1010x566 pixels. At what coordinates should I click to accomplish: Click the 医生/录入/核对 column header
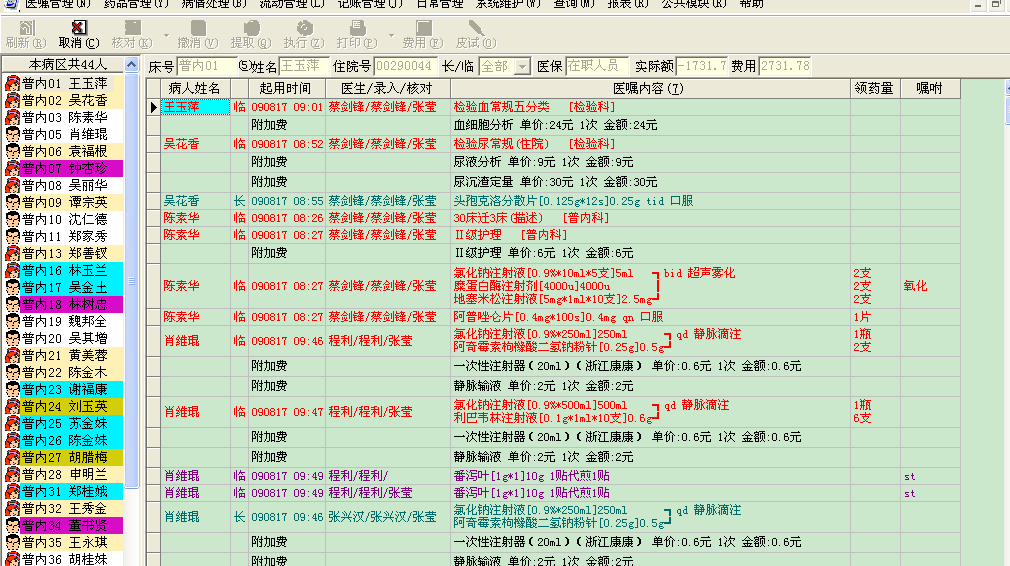tap(387, 88)
